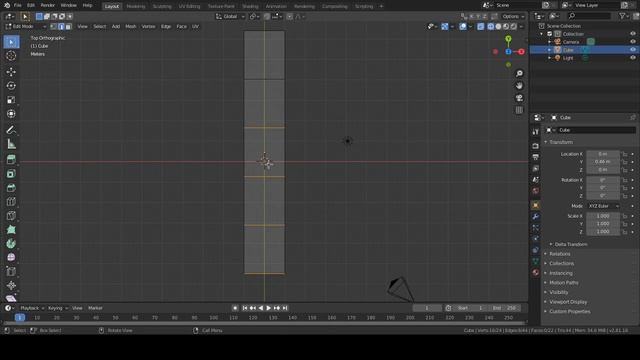This screenshot has height=360, width=640.
Task: Open the Edit Mode dropdown
Action: pyautogui.click(x=25, y=27)
